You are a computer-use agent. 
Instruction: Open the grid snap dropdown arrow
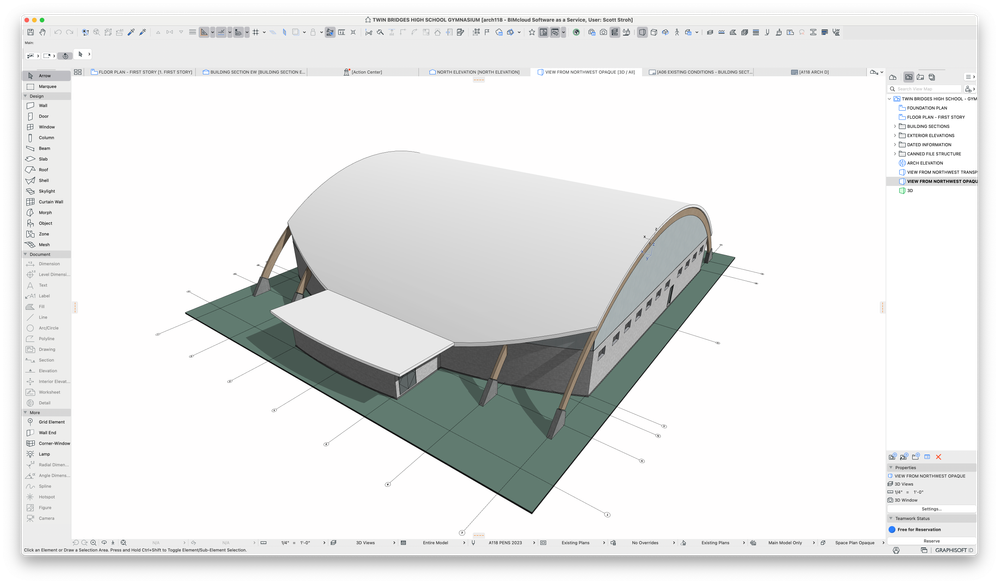point(264,32)
